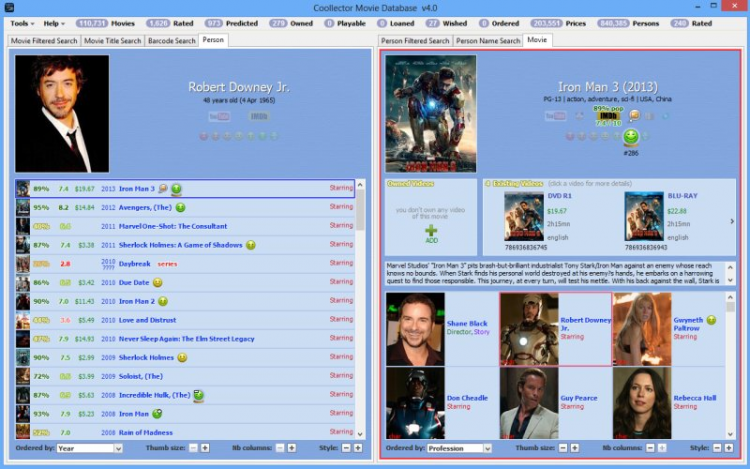Select the DVD R1 video thumbnail
Screen dimensions: 750x469
(524, 217)
